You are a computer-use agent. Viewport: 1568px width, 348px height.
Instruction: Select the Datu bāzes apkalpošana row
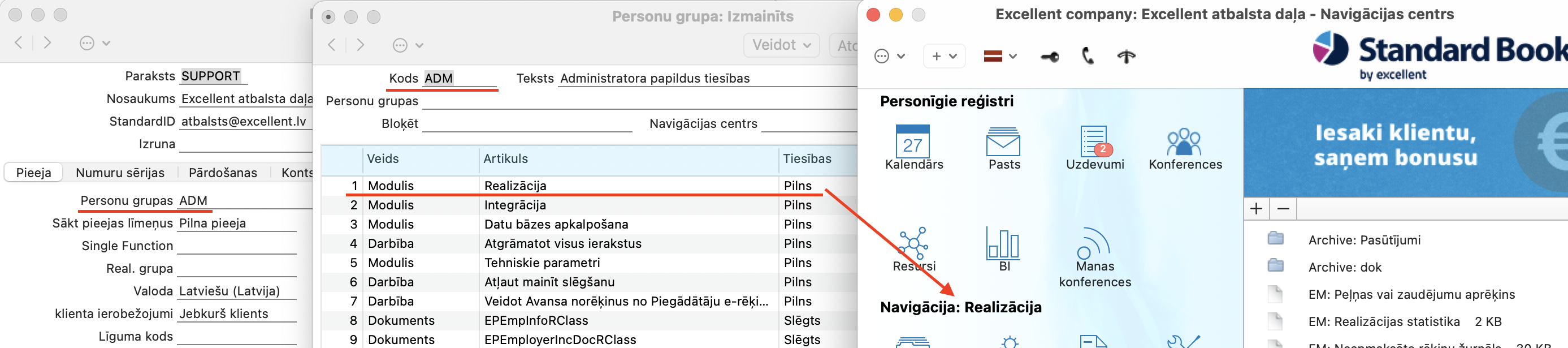tap(589, 224)
